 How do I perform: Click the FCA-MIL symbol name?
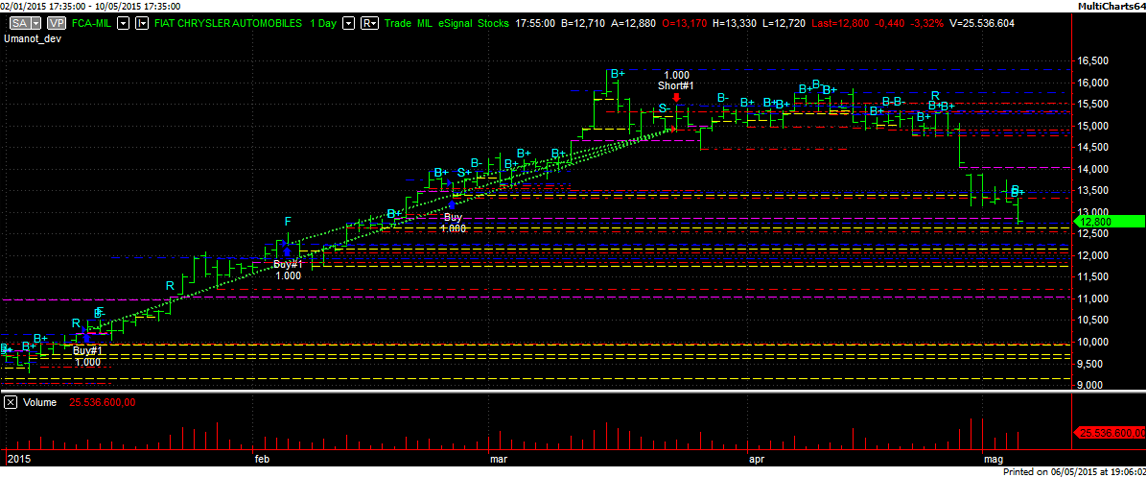pos(97,22)
